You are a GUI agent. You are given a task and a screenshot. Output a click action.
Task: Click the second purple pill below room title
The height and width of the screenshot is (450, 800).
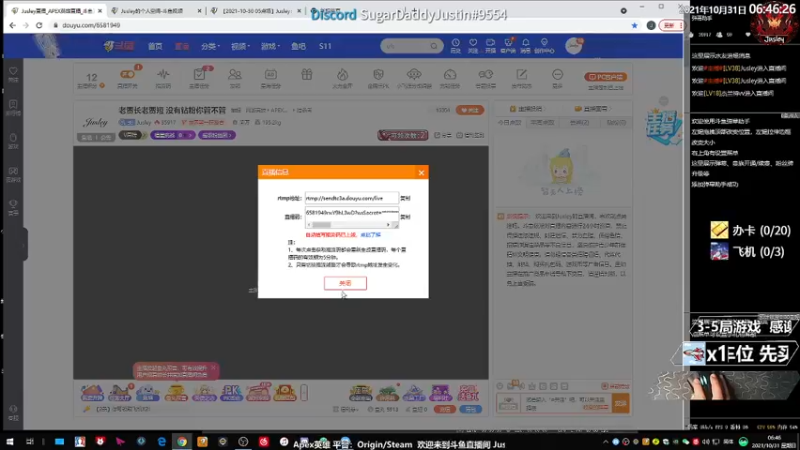tap(217, 135)
